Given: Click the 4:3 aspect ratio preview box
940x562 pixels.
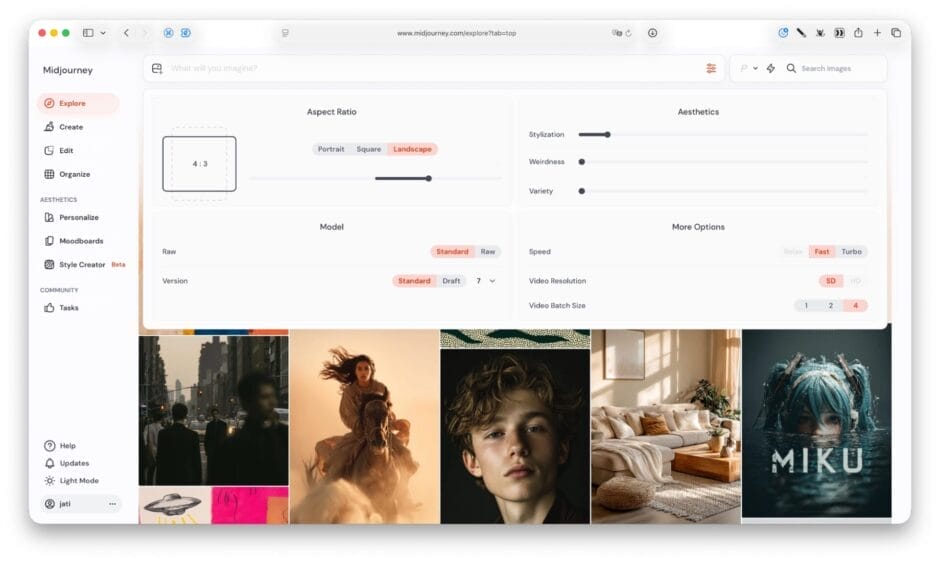Looking at the screenshot, I should 200,164.
